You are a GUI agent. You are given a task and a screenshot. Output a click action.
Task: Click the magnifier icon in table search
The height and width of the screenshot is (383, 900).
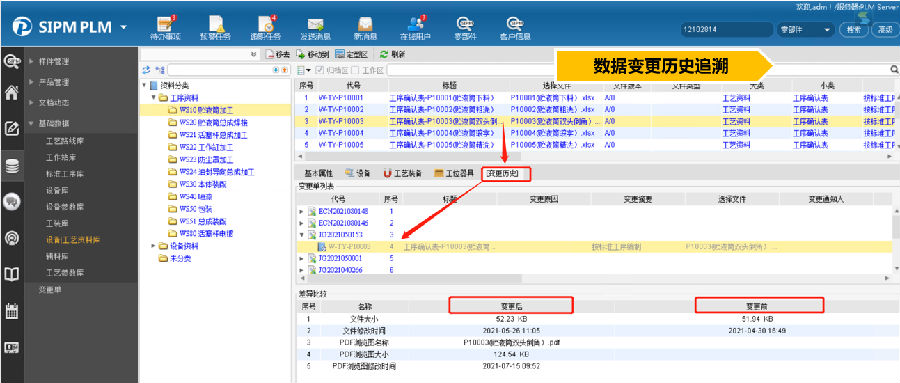tap(894, 69)
